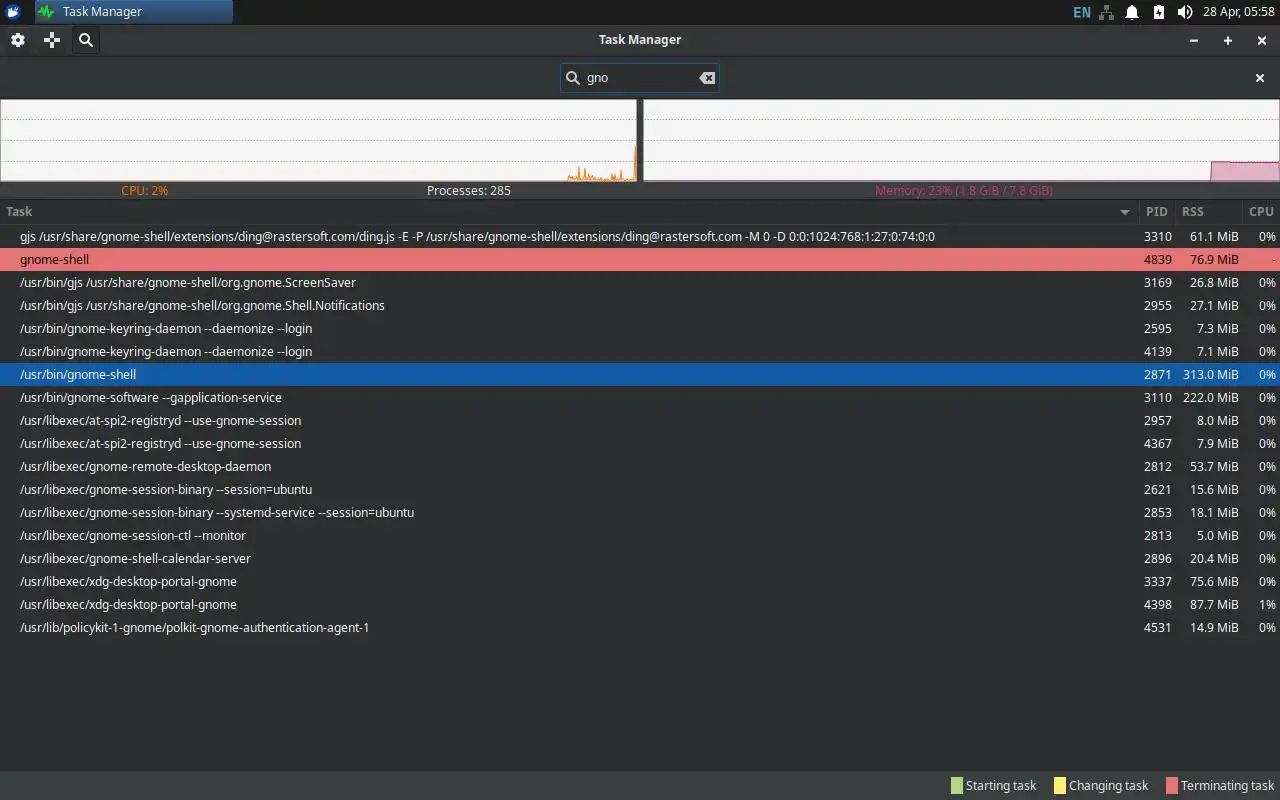Click the Processes: 285 label
The height and width of the screenshot is (800, 1280).
point(469,191)
